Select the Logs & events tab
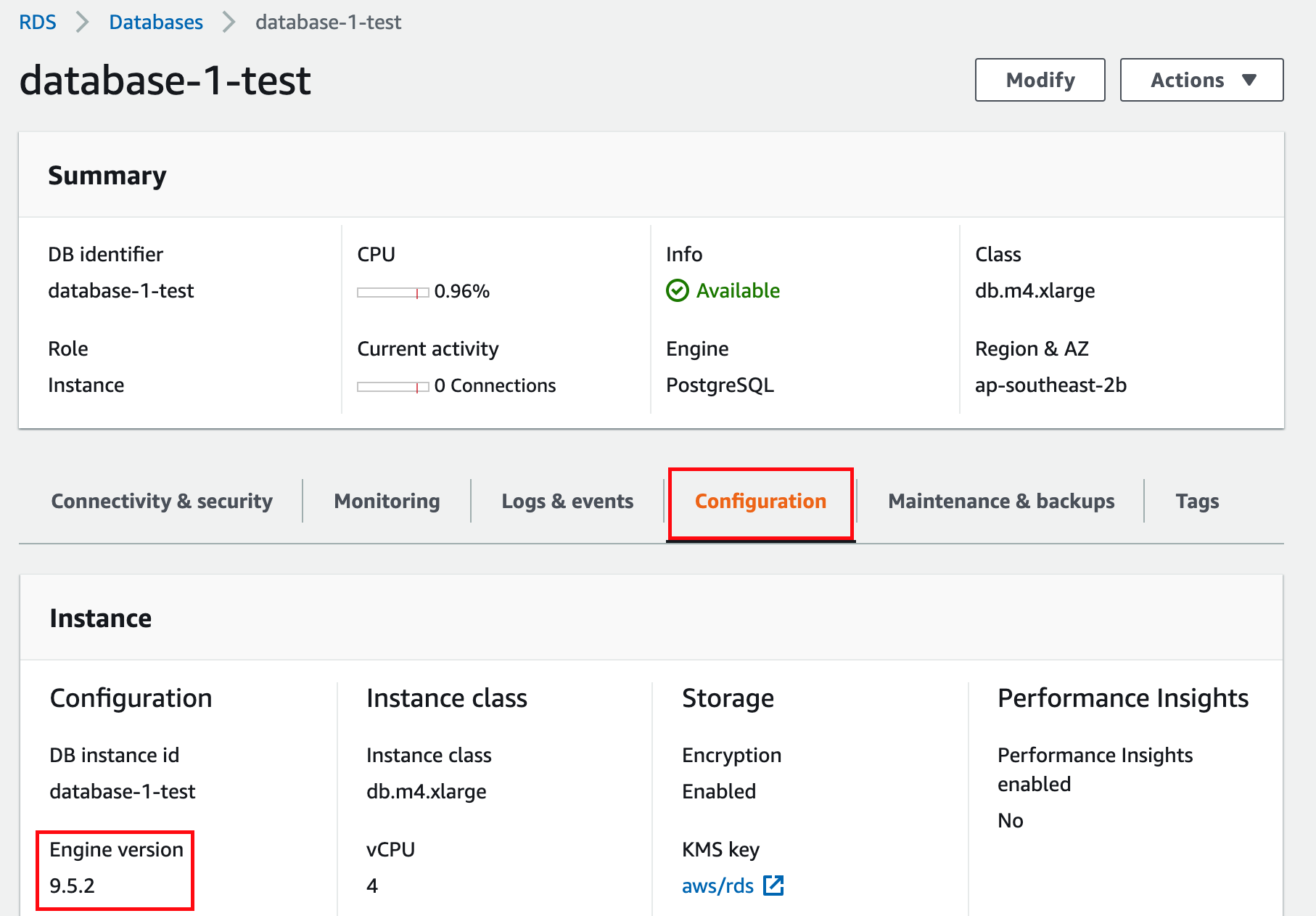The image size is (1316, 916). point(567,502)
